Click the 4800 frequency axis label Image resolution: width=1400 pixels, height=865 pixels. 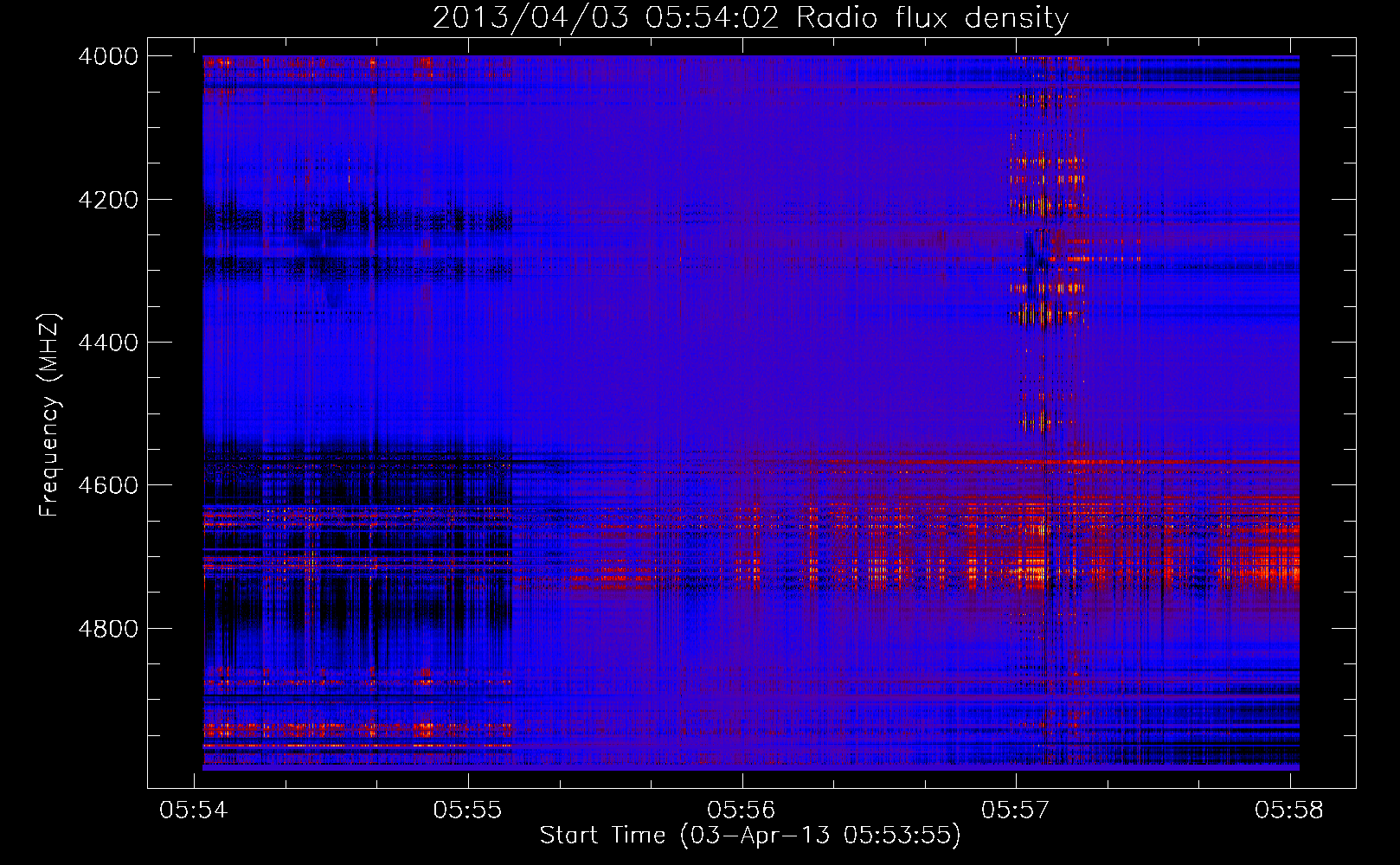click(x=108, y=629)
